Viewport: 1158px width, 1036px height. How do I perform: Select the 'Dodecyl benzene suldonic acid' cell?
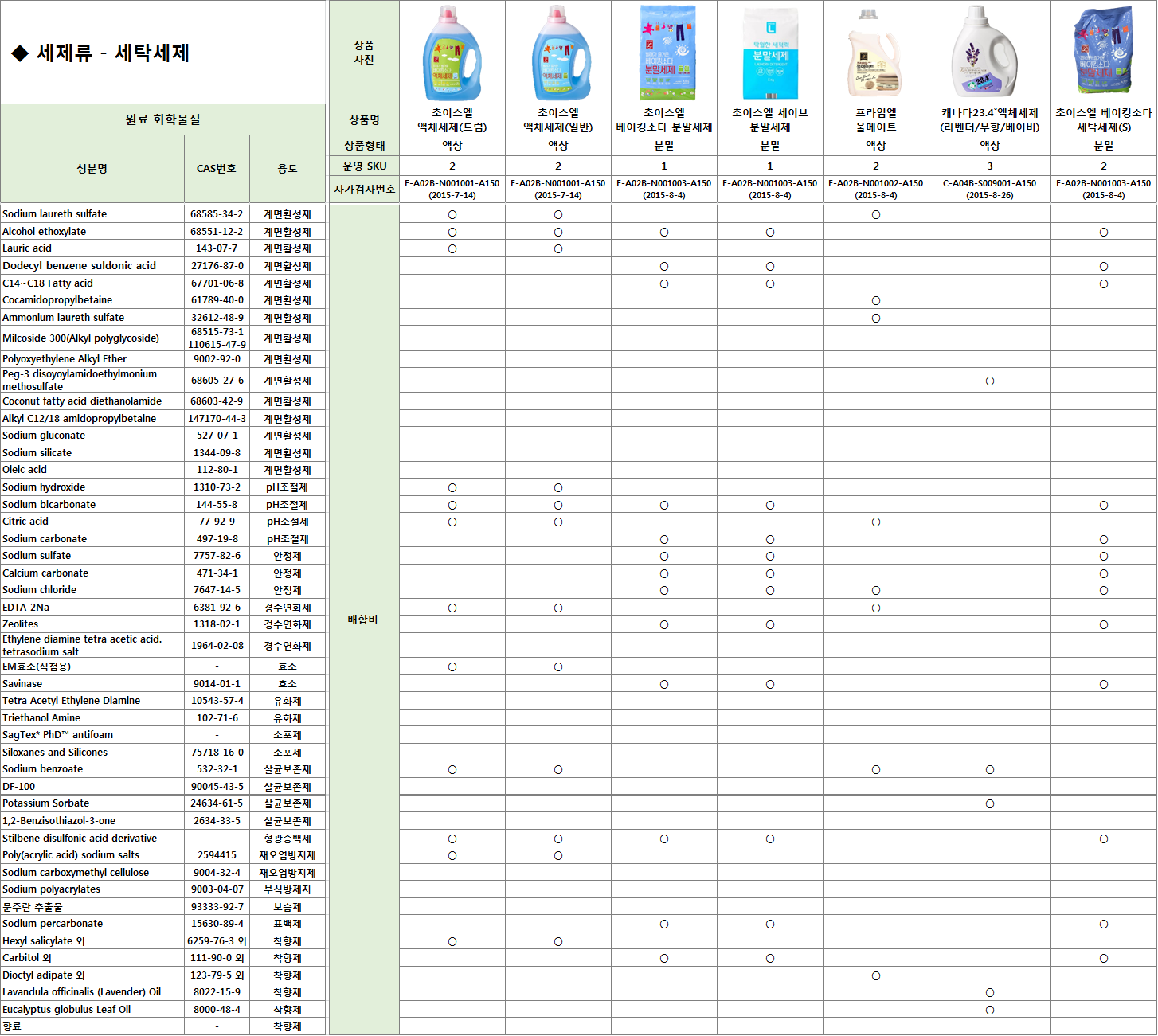coord(92,266)
